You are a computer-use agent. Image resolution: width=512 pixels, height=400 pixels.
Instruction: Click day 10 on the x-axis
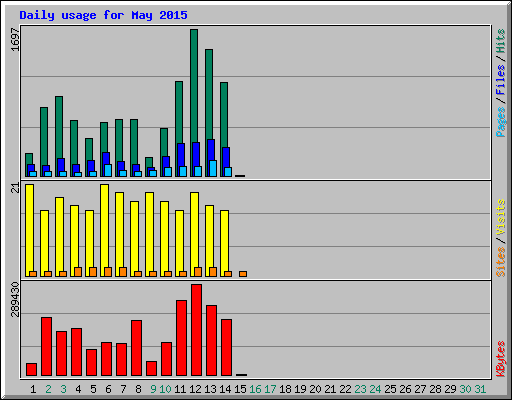165,389
